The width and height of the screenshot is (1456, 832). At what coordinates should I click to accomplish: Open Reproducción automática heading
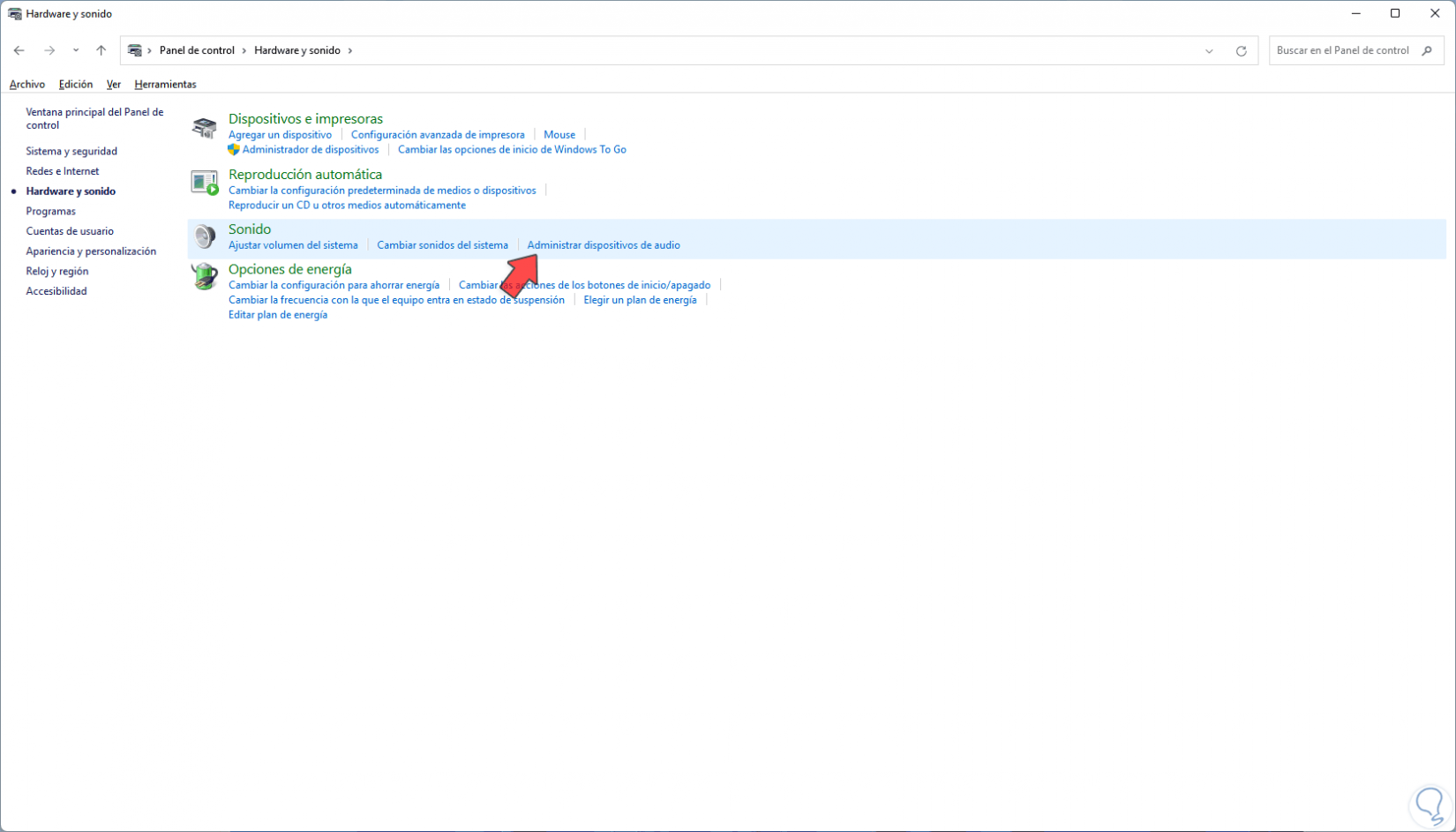[x=305, y=175]
